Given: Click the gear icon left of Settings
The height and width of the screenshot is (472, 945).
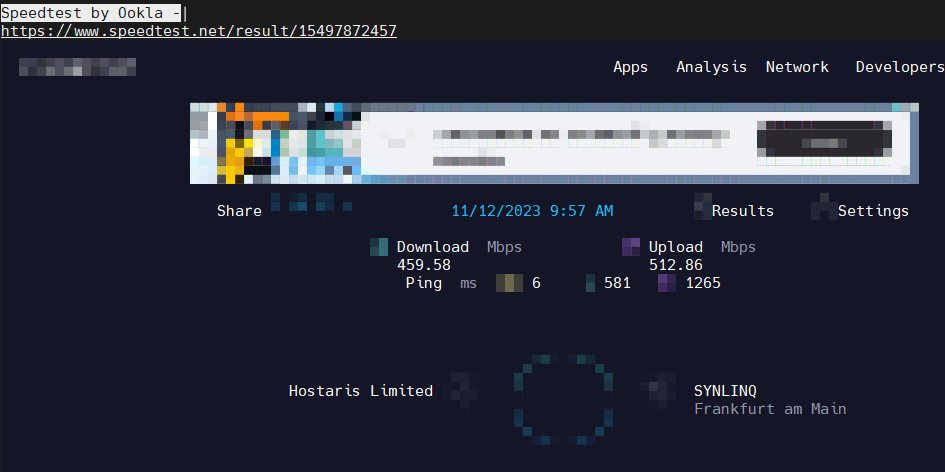Looking at the screenshot, I should 824,206.
